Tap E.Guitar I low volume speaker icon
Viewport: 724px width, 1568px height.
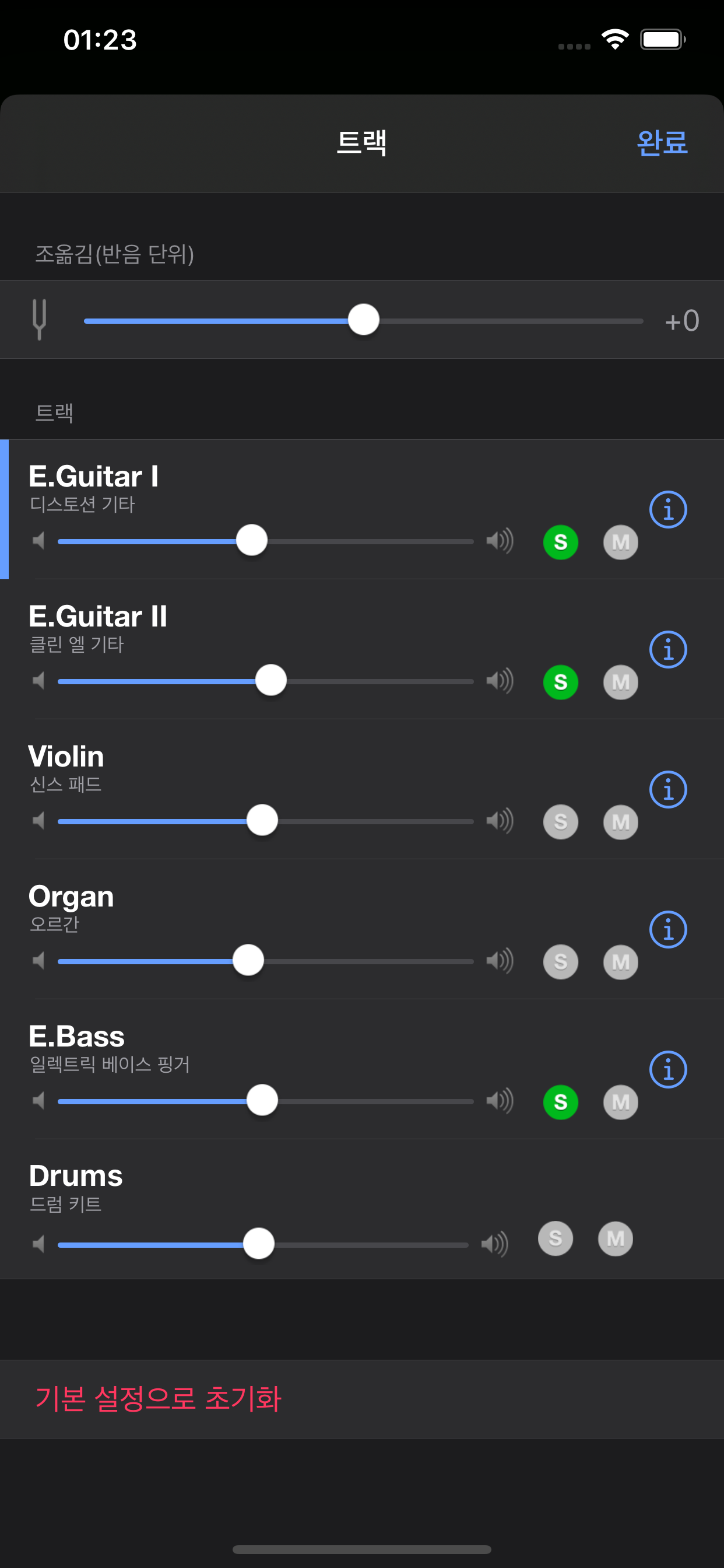(x=39, y=541)
